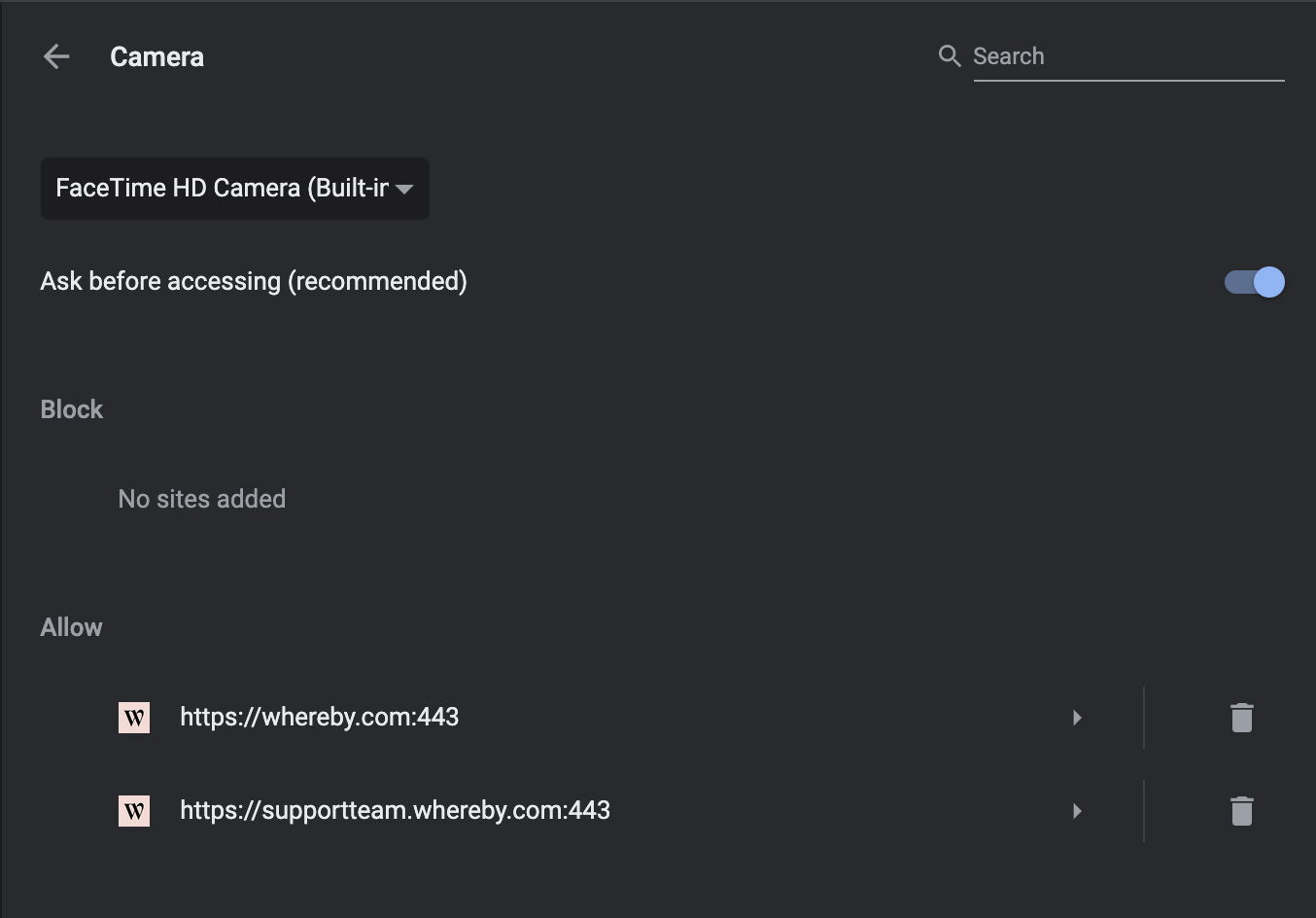Click the Allow section heading
Image resolution: width=1316 pixels, height=918 pixels.
point(71,627)
